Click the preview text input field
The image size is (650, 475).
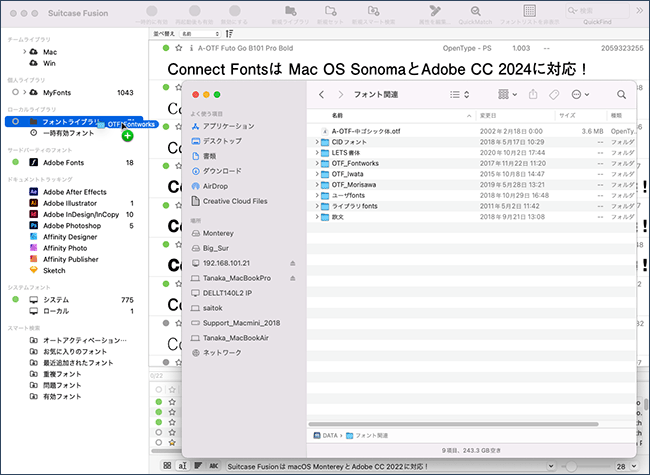(386, 466)
